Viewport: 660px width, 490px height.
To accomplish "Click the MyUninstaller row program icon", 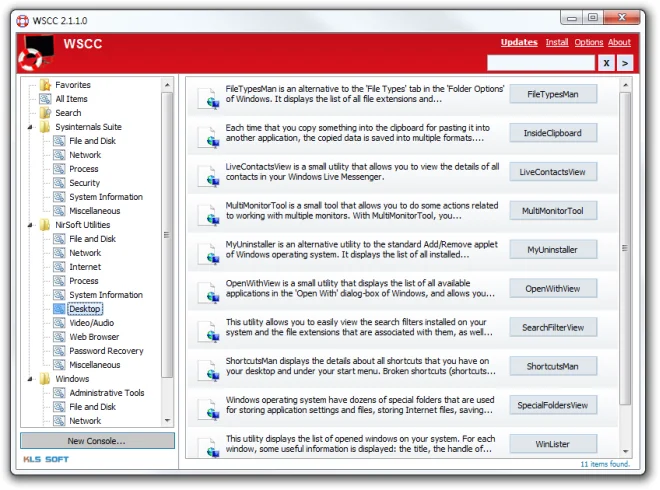I will (x=209, y=253).
